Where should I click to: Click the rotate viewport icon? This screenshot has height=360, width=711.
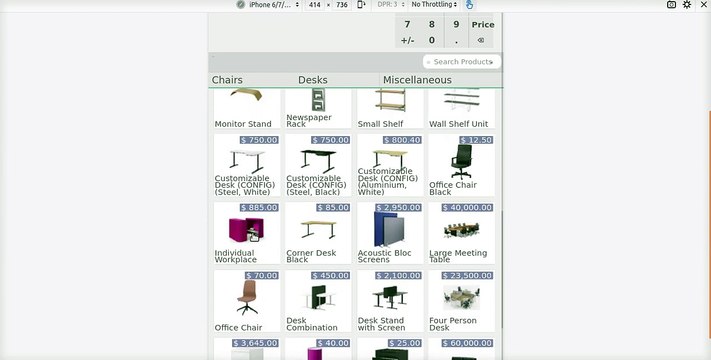(x=361, y=5)
